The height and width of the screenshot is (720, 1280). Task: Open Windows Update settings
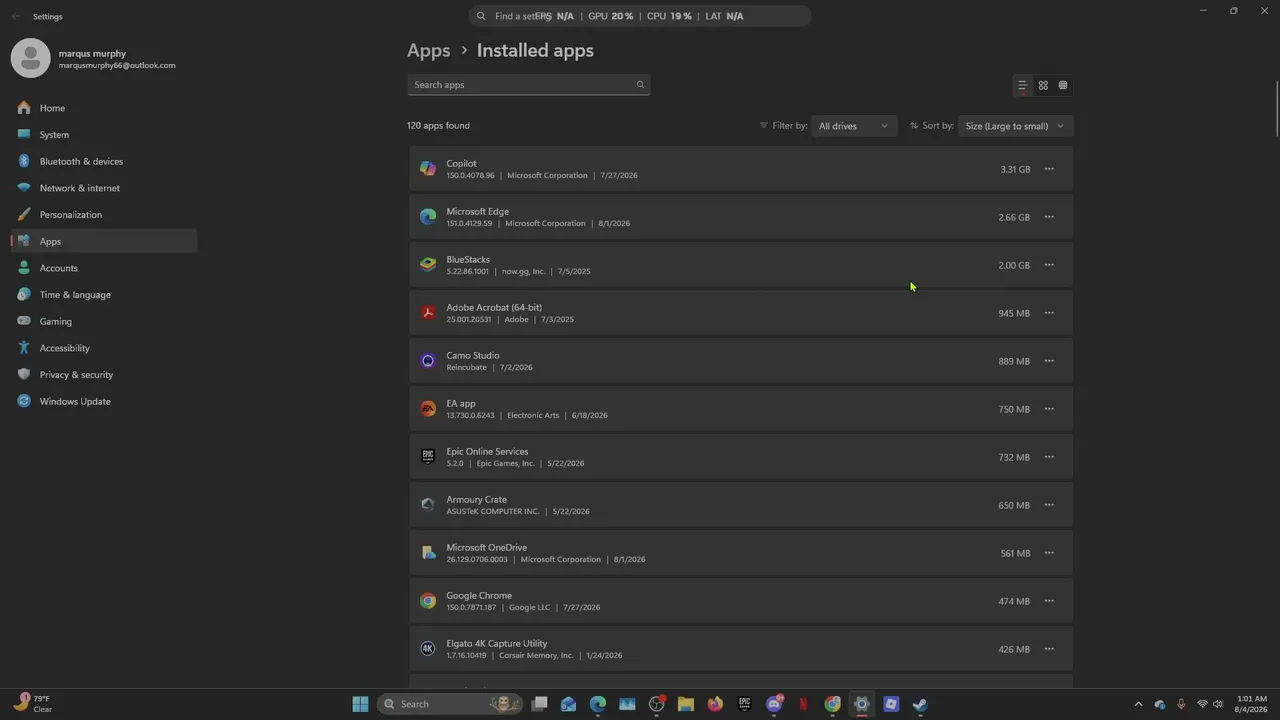coord(104,401)
